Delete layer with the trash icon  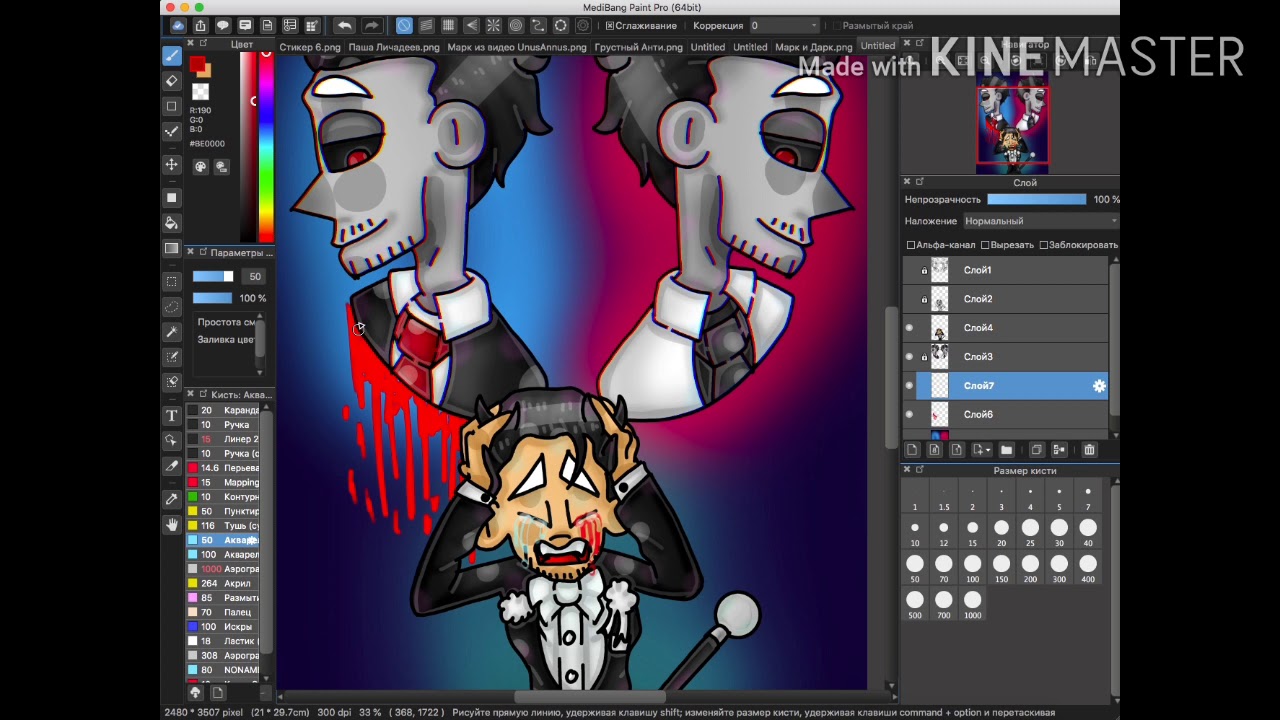click(1089, 450)
